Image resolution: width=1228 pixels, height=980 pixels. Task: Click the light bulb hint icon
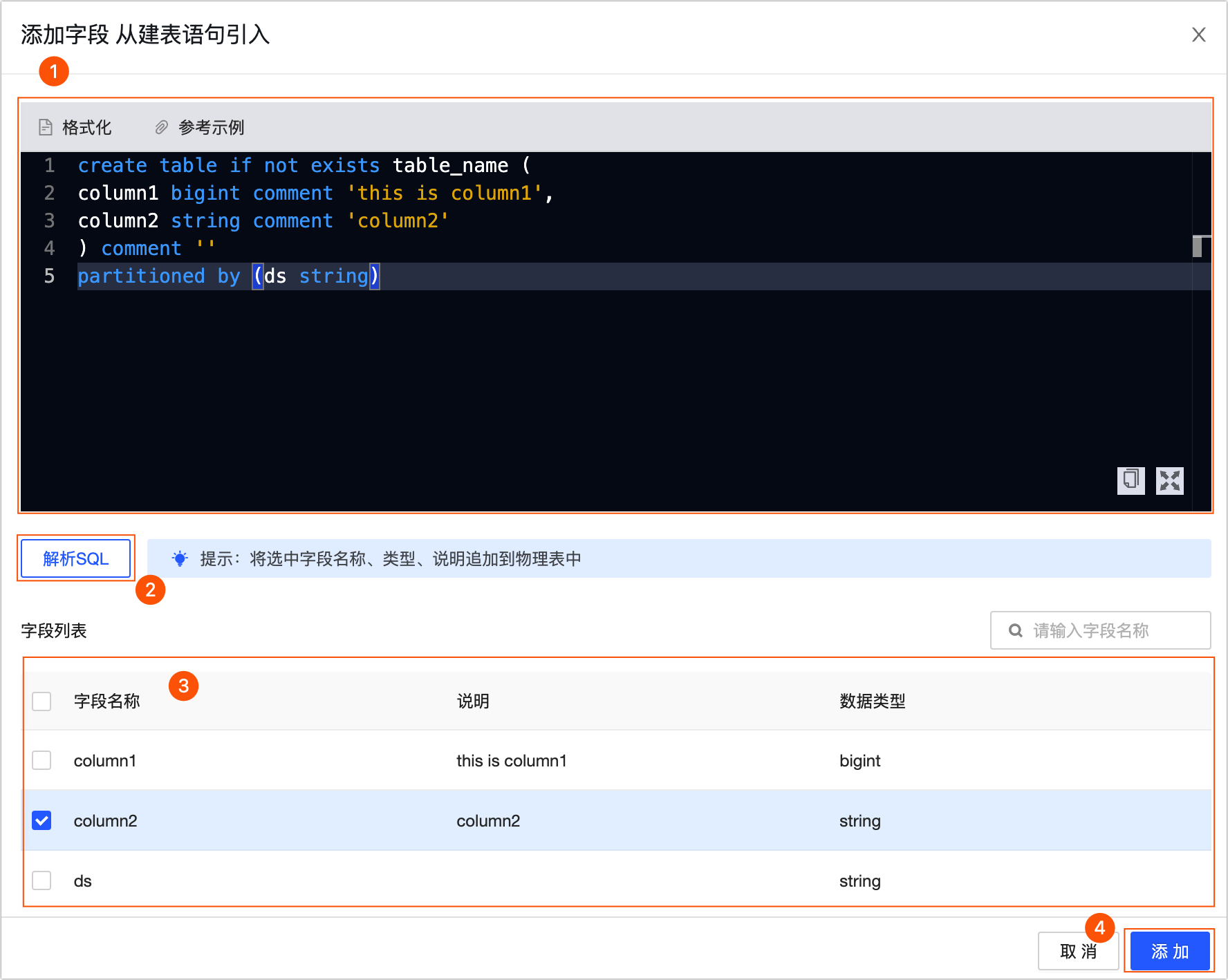tap(180, 558)
